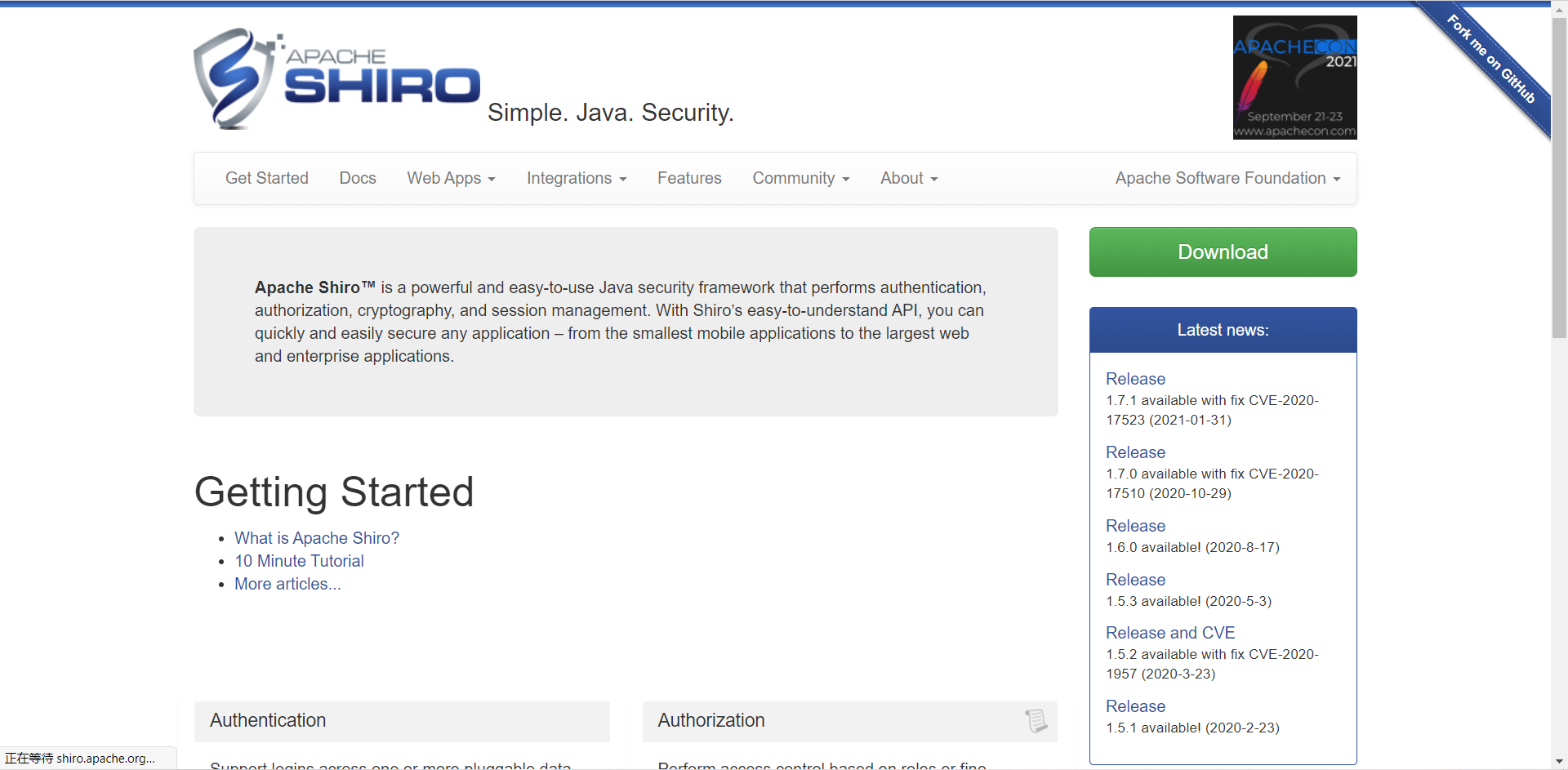Viewport: 1568px width, 770px height.
Task: Open Release link for 1.7.1 news
Action: (1135, 379)
